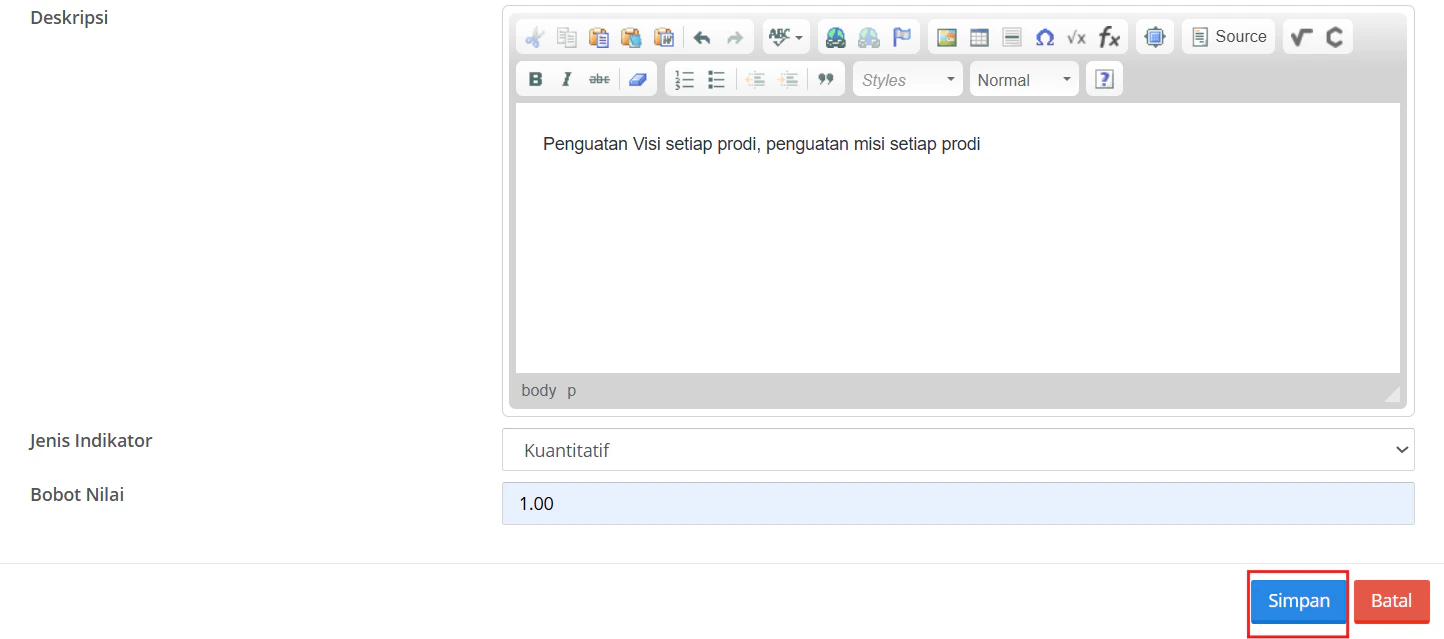Toggle the numbered list formatting
Viewport: 1444px width, 639px height.
pos(683,78)
